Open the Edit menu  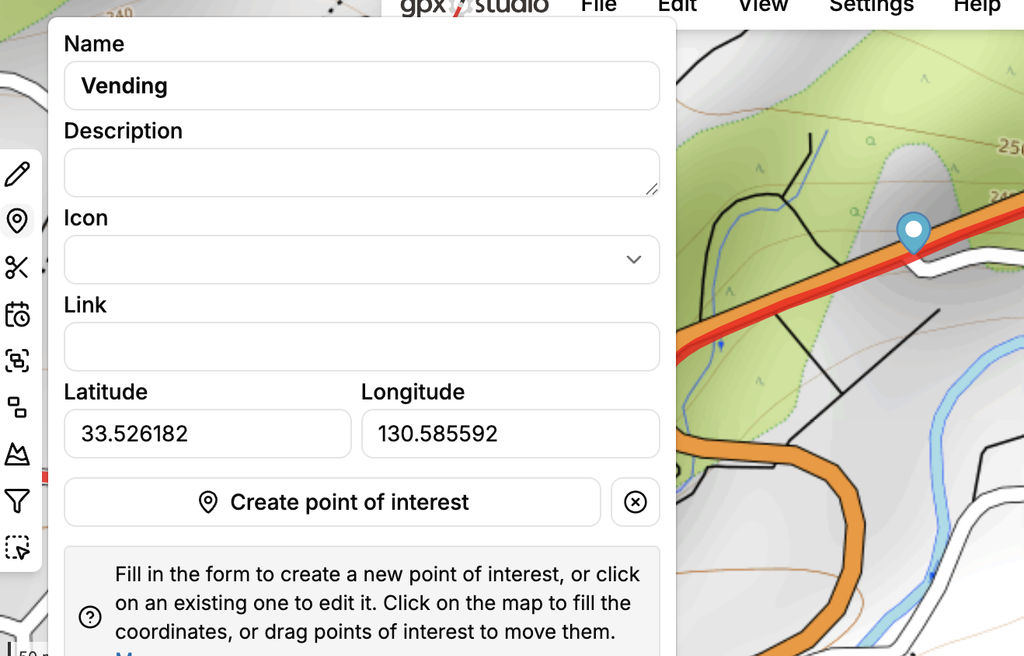point(677,7)
